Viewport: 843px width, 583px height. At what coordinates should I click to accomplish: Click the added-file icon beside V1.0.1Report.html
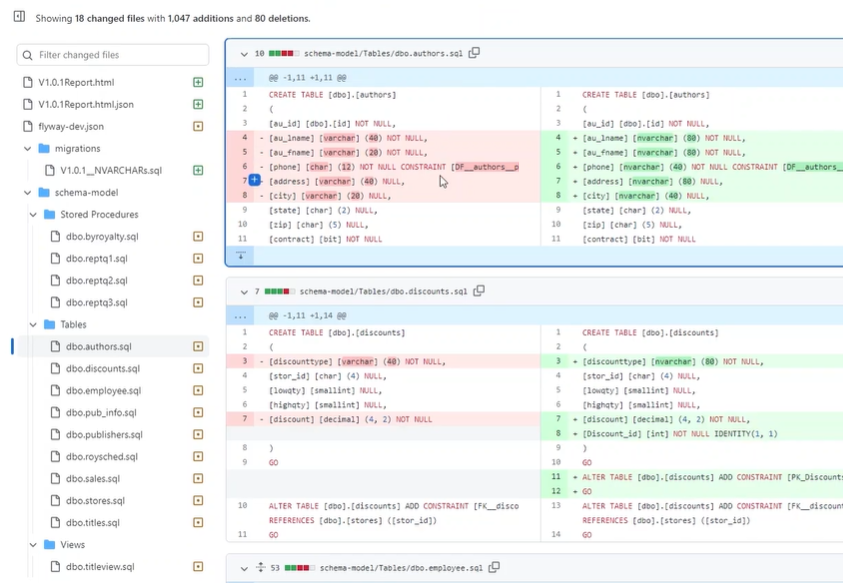pyautogui.click(x=198, y=82)
